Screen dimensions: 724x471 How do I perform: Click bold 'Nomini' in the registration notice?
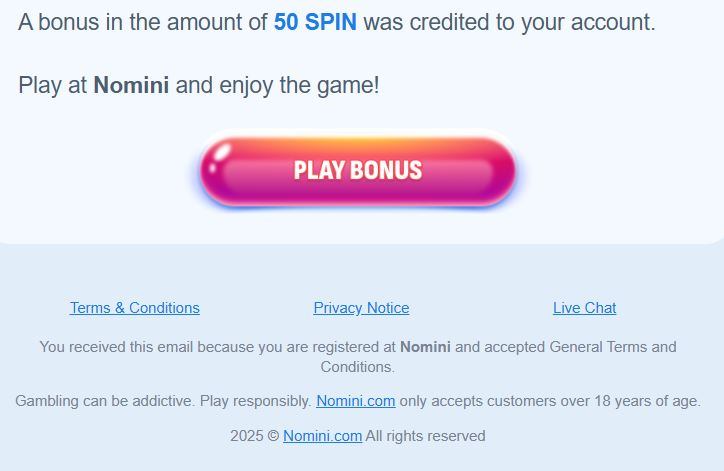pos(425,347)
